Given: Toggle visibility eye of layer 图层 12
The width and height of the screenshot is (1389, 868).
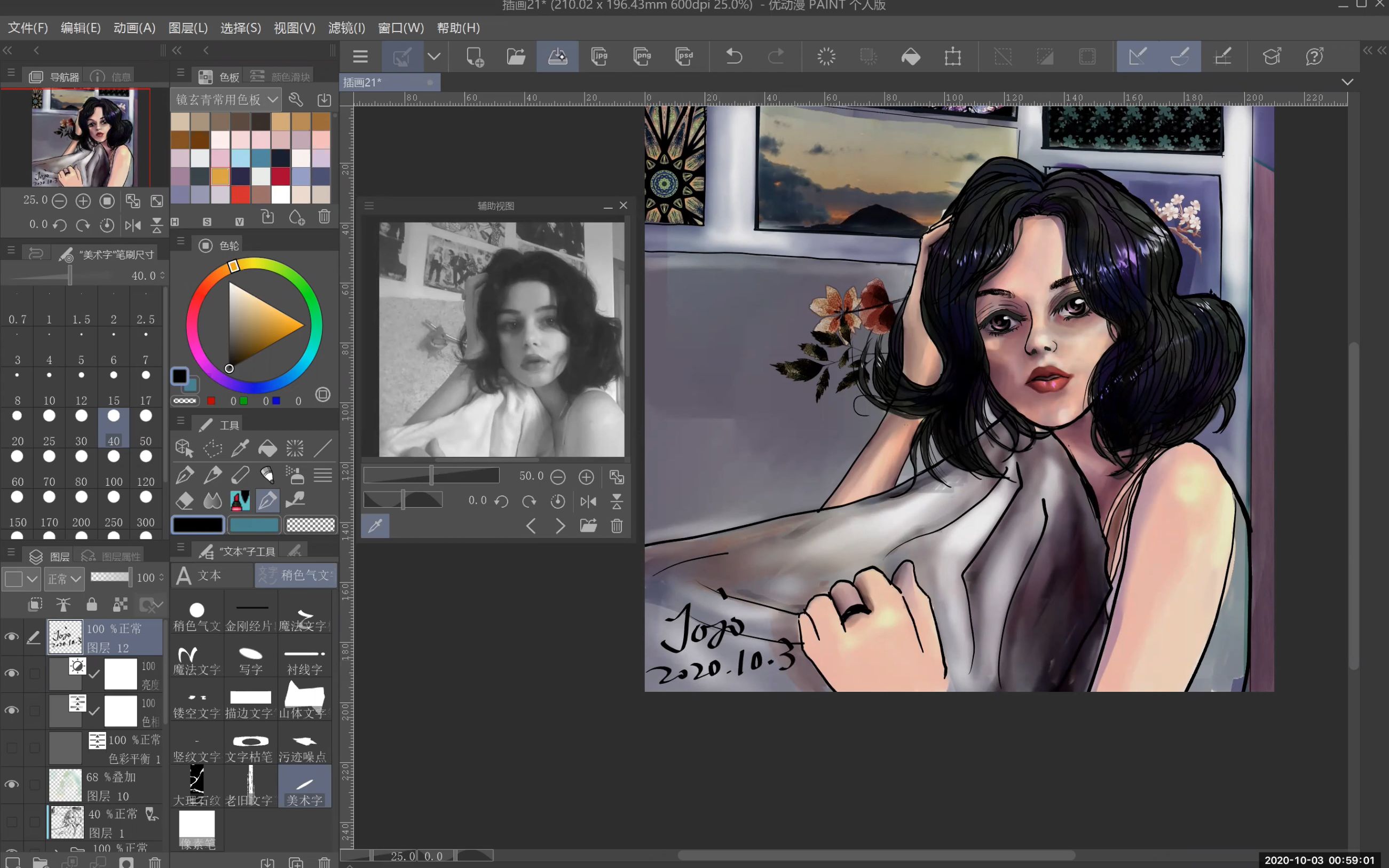Looking at the screenshot, I should (12, 637).
